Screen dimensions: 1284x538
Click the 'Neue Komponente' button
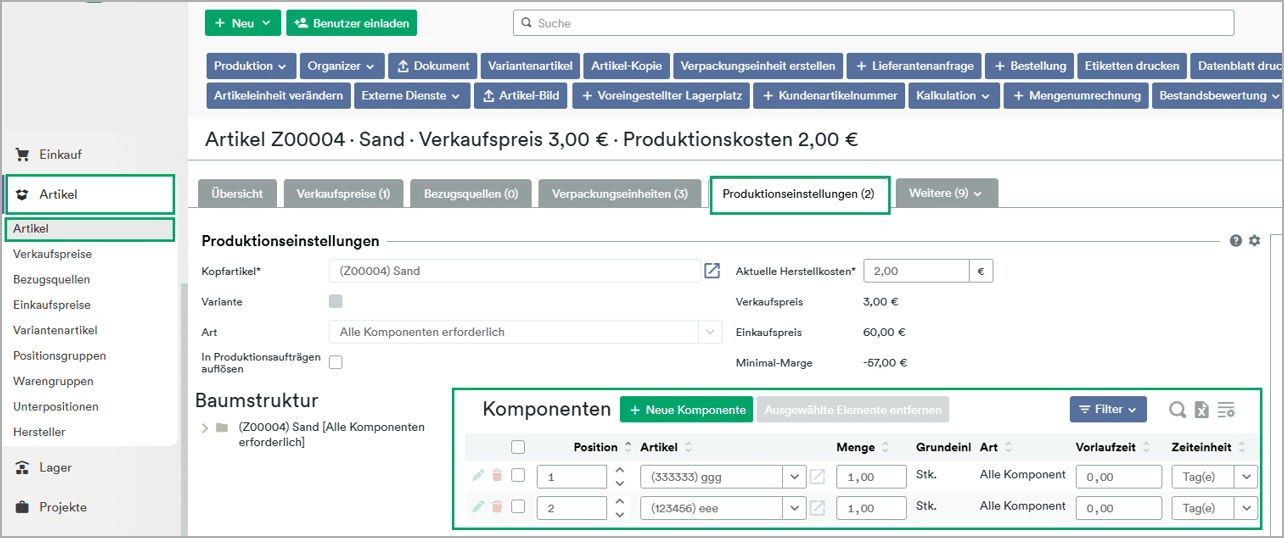point(686,409)
